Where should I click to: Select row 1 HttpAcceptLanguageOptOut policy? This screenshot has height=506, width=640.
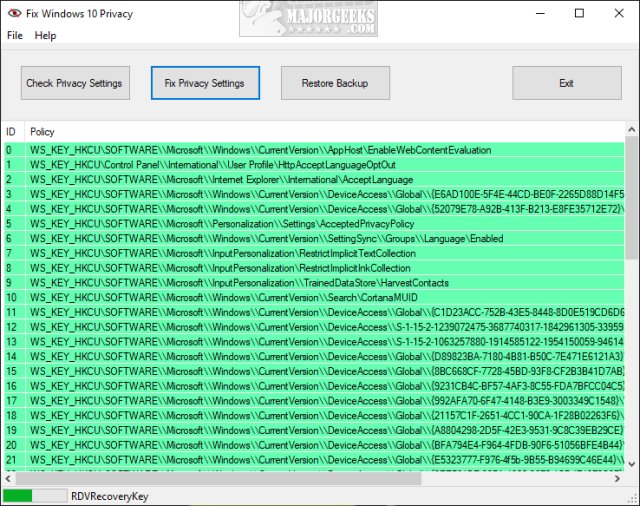pos(314,165)
